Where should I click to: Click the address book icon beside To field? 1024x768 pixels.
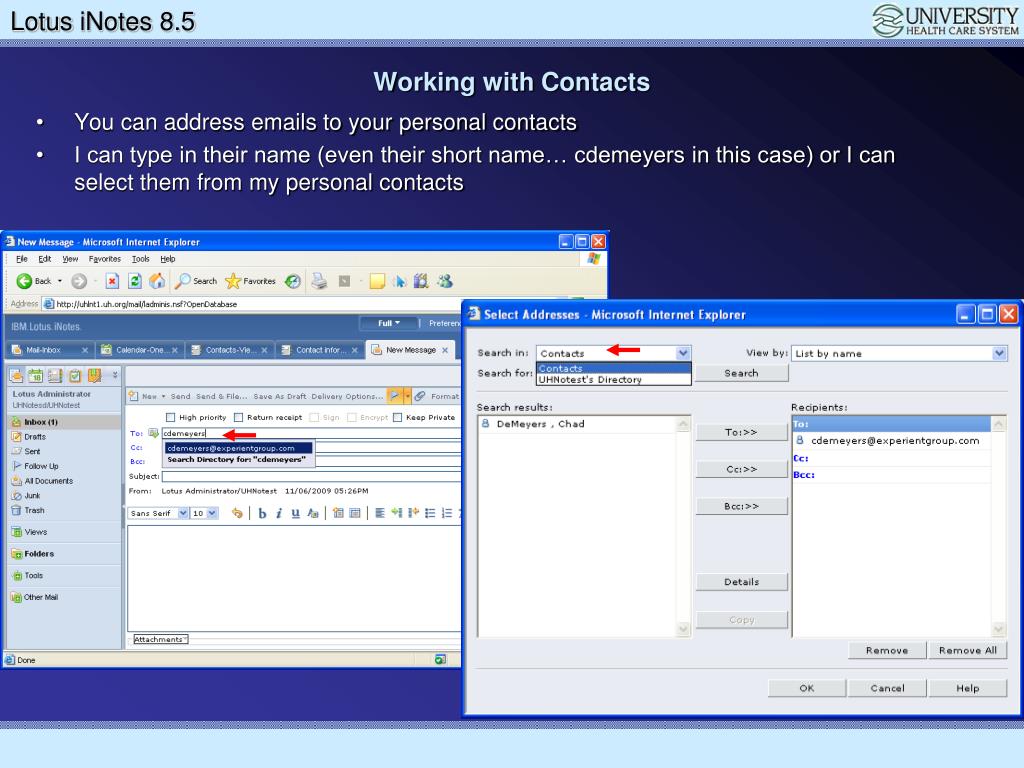pyautogui.click(x=153, y=433)
